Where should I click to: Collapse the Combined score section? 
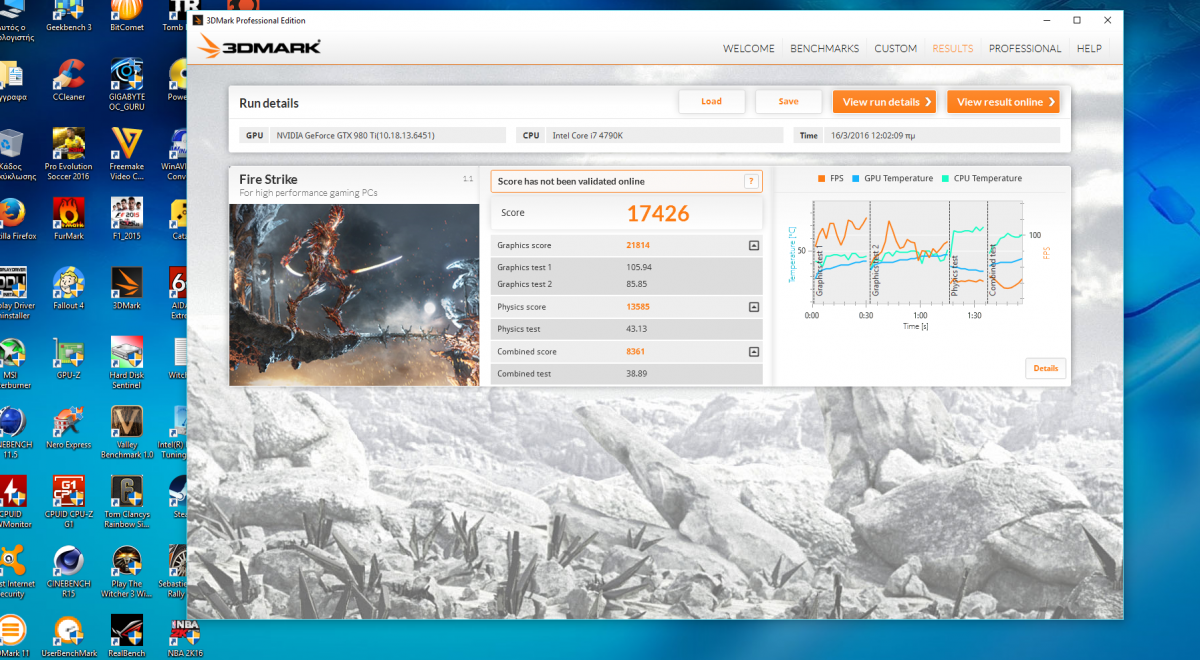click(x=753, y=352)
